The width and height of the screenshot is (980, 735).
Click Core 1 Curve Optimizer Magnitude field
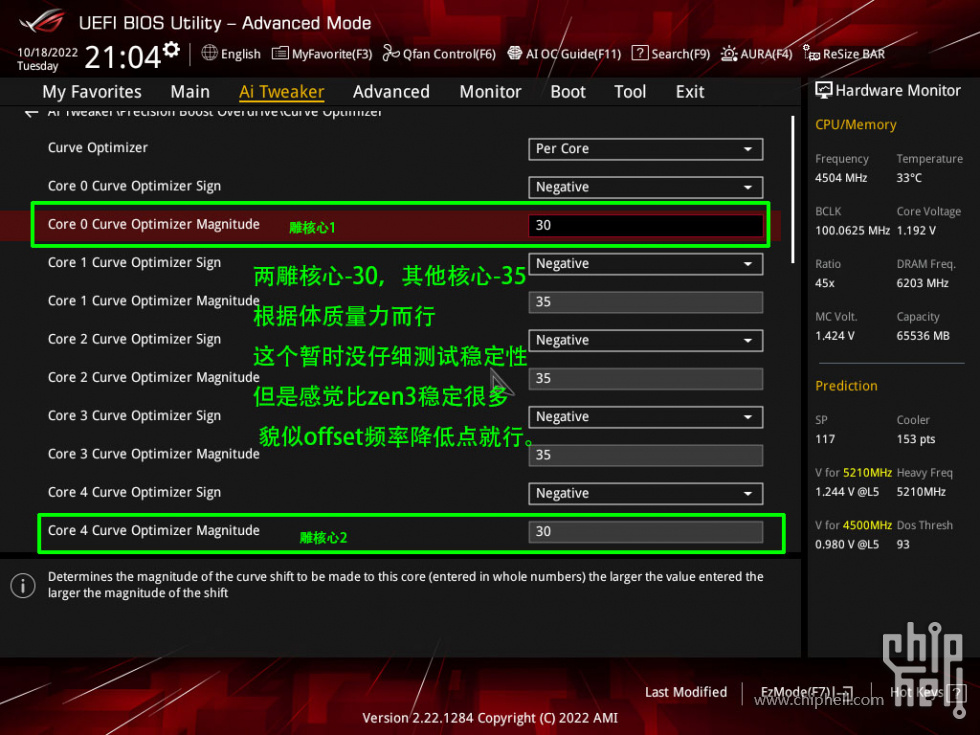646,302
